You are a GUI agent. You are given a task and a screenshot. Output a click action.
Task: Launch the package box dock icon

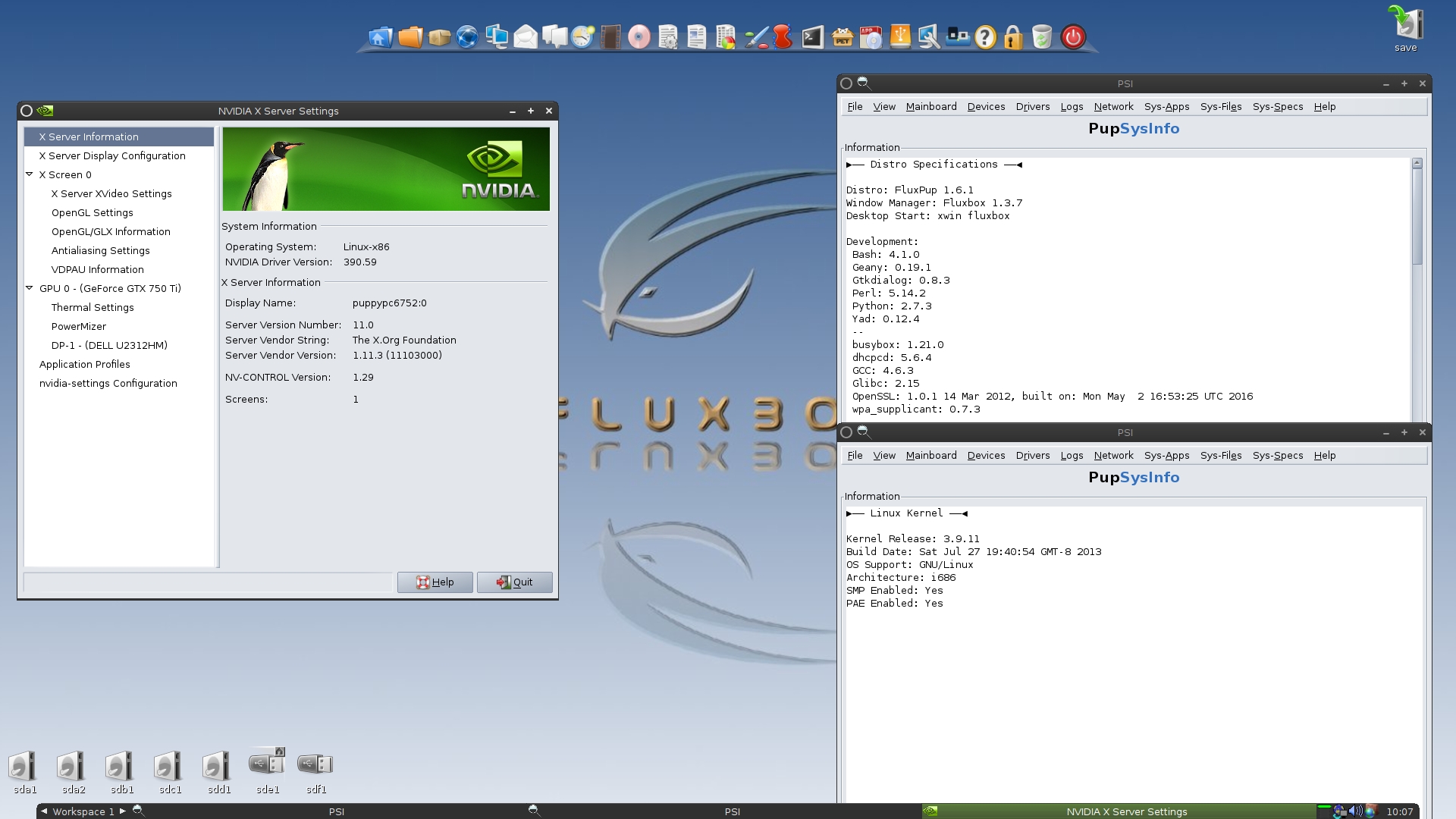point(439,36)
